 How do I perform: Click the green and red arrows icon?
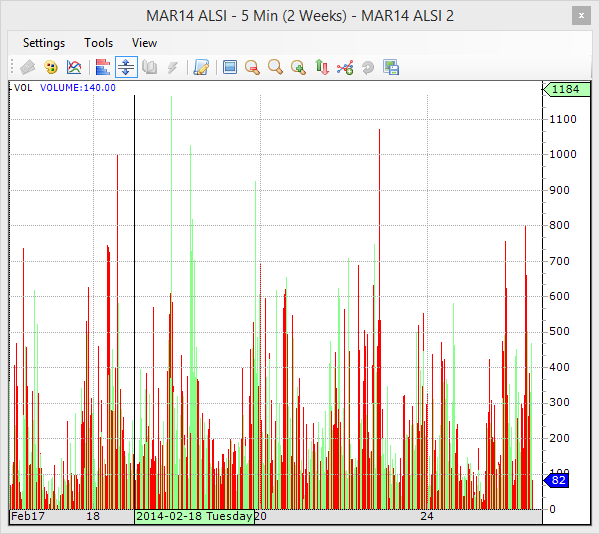pyautogui.click(x=322, y=68)
